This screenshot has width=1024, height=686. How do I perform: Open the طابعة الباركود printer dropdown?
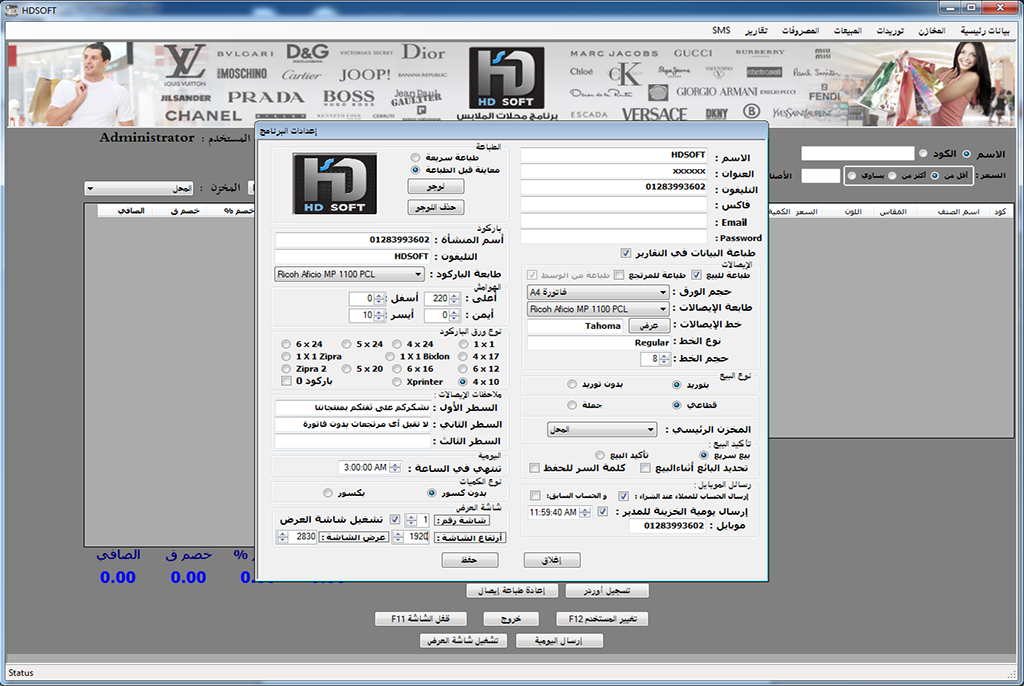tap(349, 274)
